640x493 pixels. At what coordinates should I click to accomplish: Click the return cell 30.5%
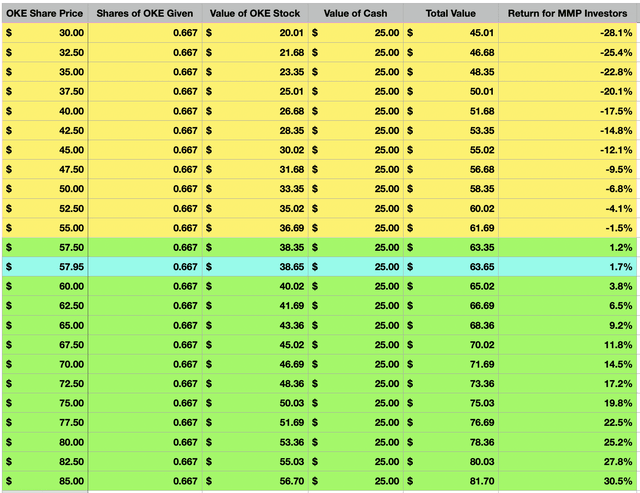[x=567, y=481]
